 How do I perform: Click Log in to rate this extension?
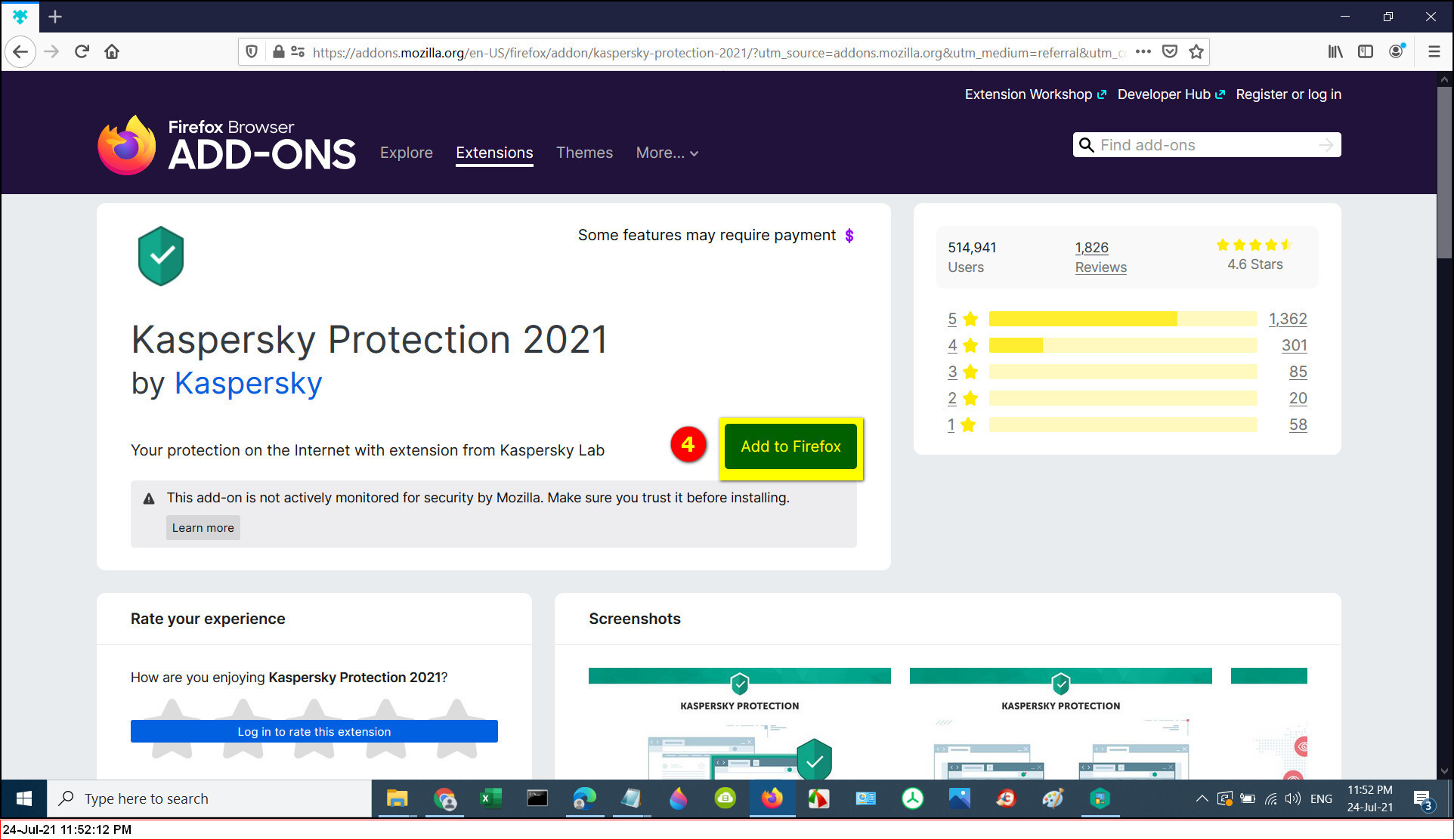click(314, 731)
